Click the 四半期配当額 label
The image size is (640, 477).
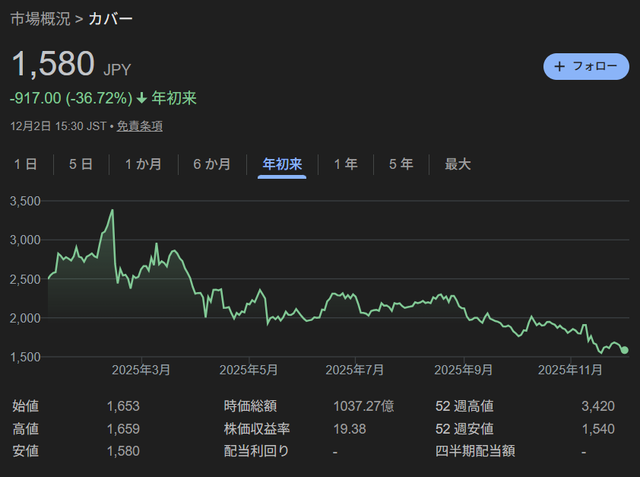(x=475, y=451)
